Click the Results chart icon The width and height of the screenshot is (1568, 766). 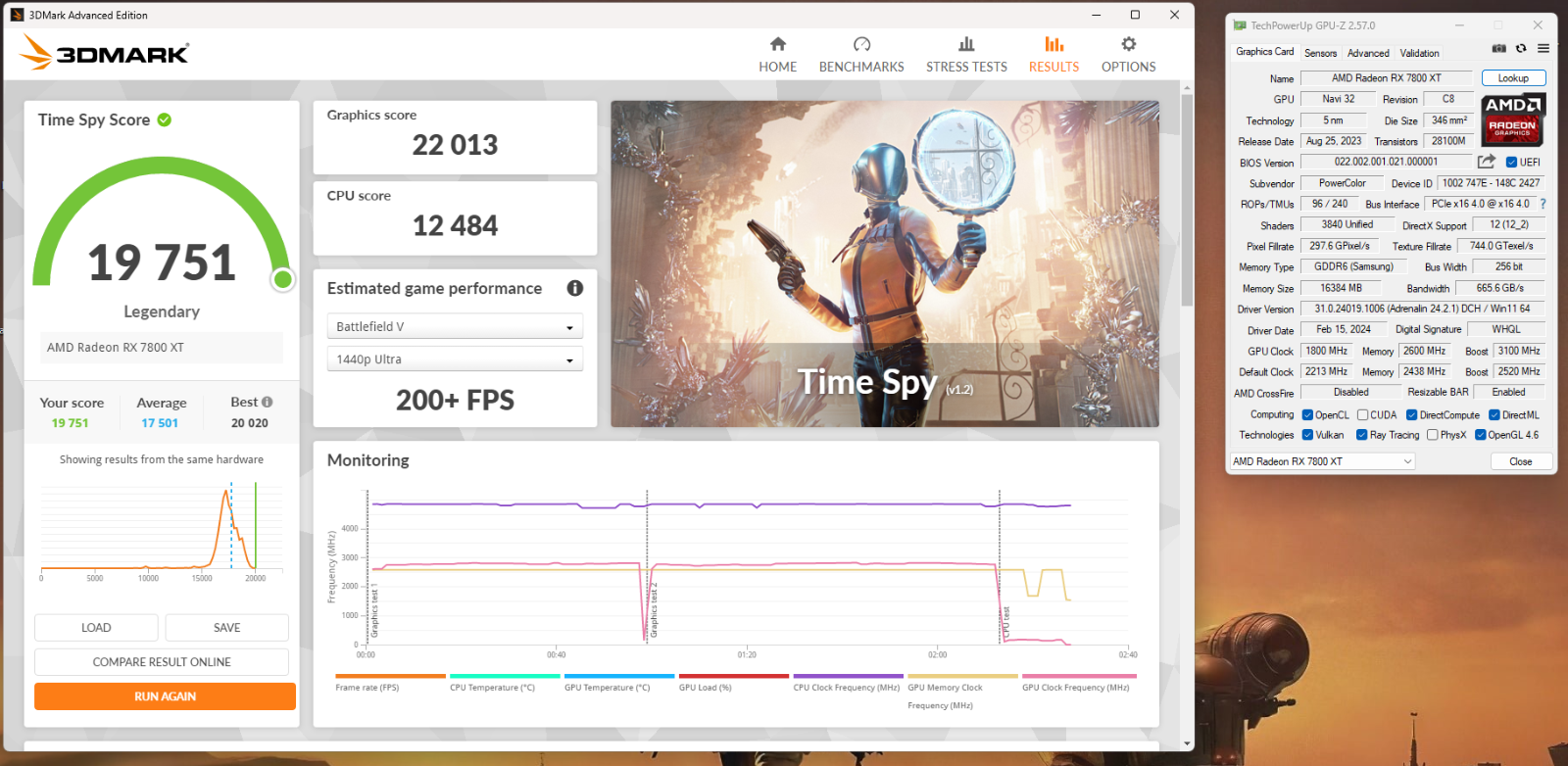(1053, 44)
